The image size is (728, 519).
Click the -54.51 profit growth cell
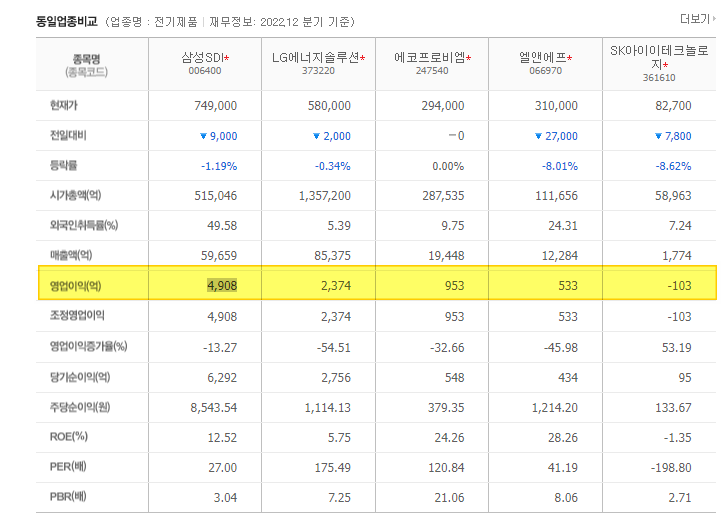(333, 348)
